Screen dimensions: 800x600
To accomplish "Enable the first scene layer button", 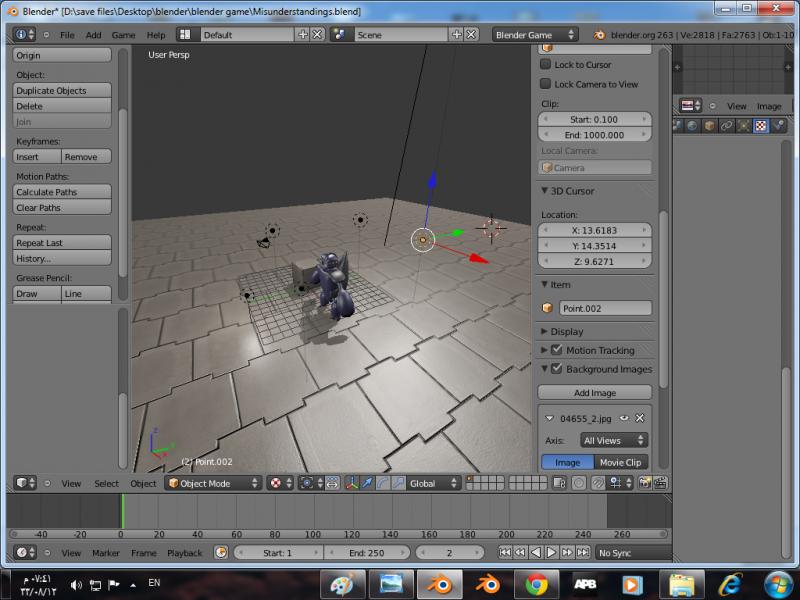I will [x=470, y=479].
